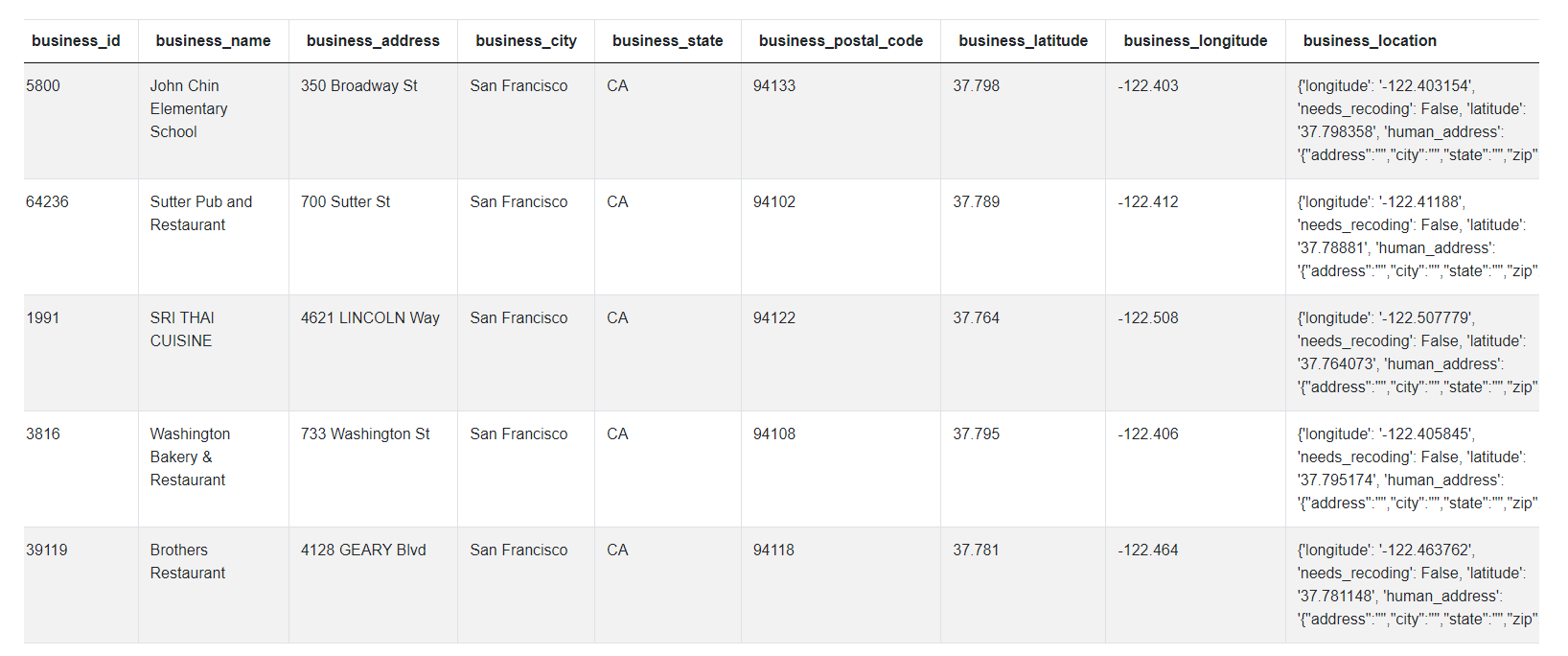Select the business_latitude column header

pos(1023,40)
